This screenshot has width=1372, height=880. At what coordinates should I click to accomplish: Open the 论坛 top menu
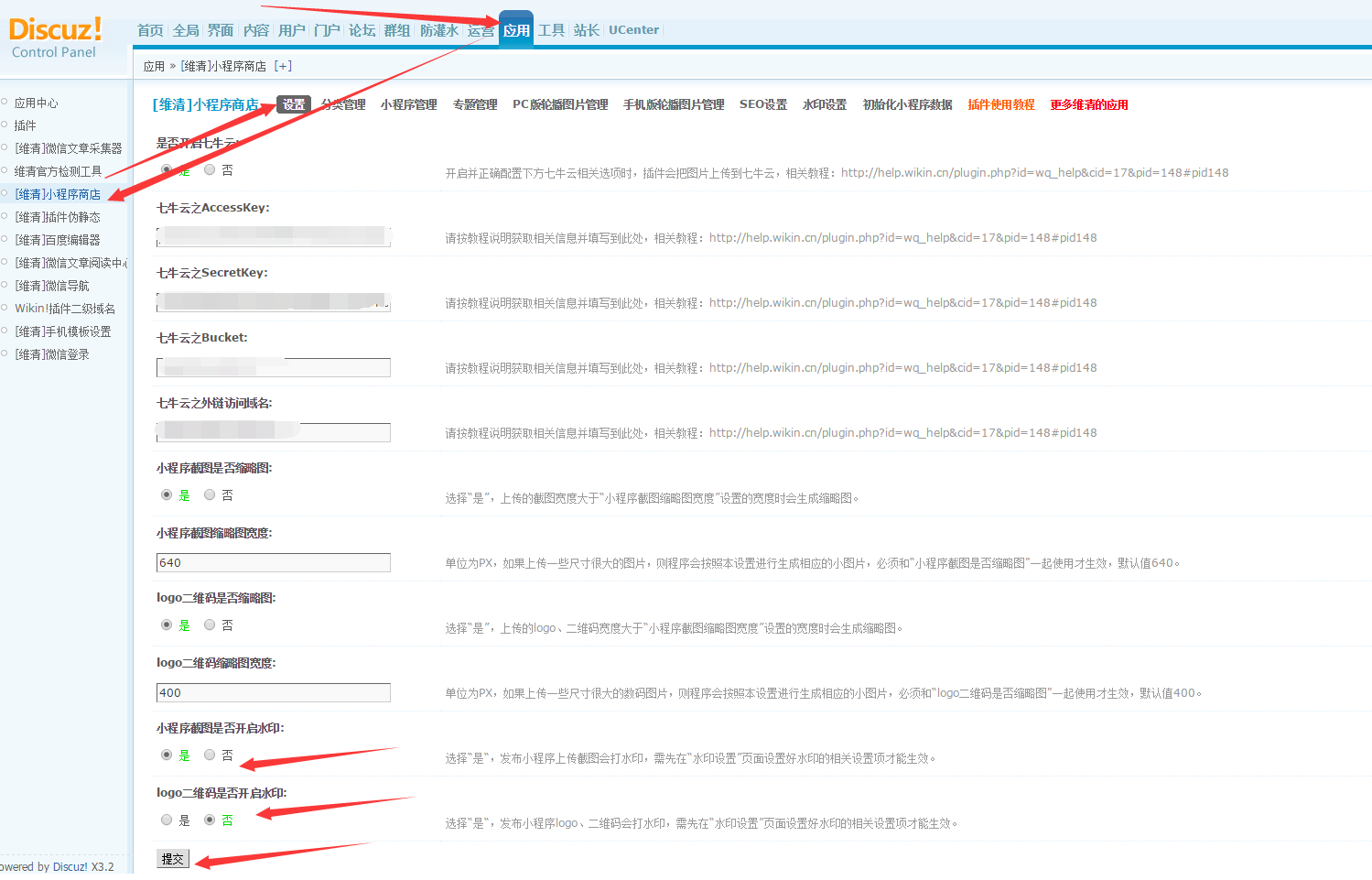click(362, 30)
